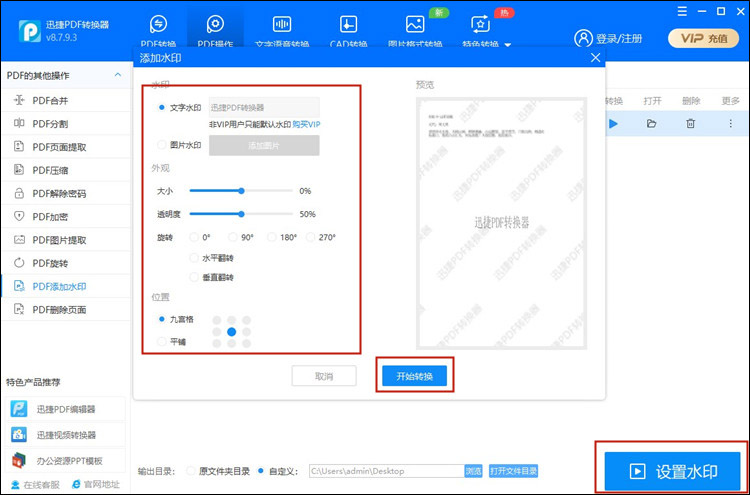Click the 浏览 browse button
The width and height of the screenshot is (750, 495).
[474, 471]
